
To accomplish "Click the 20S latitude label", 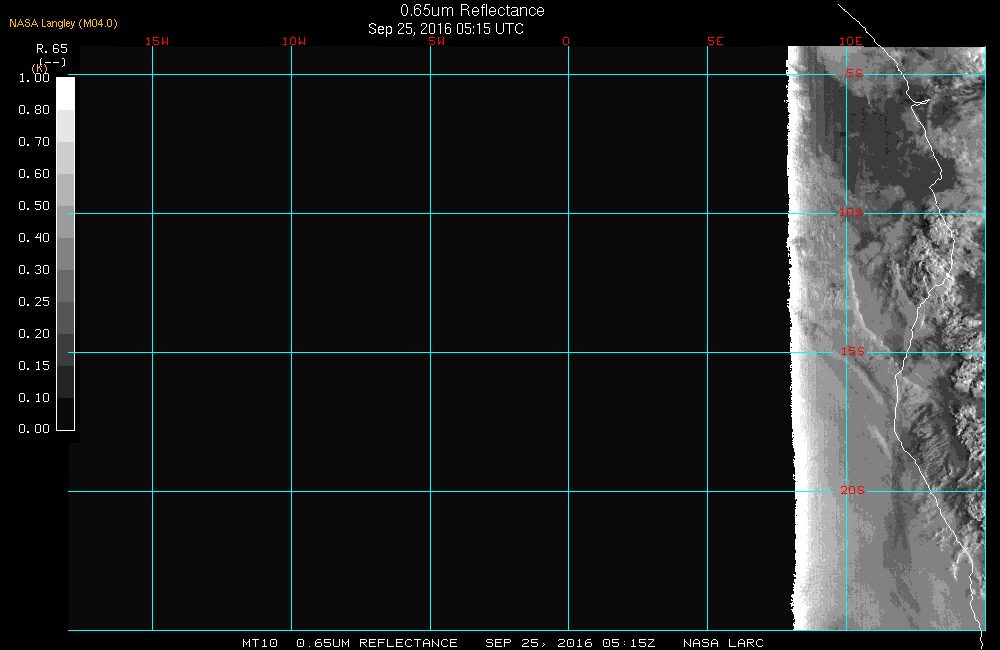I will tap(851, 490).
